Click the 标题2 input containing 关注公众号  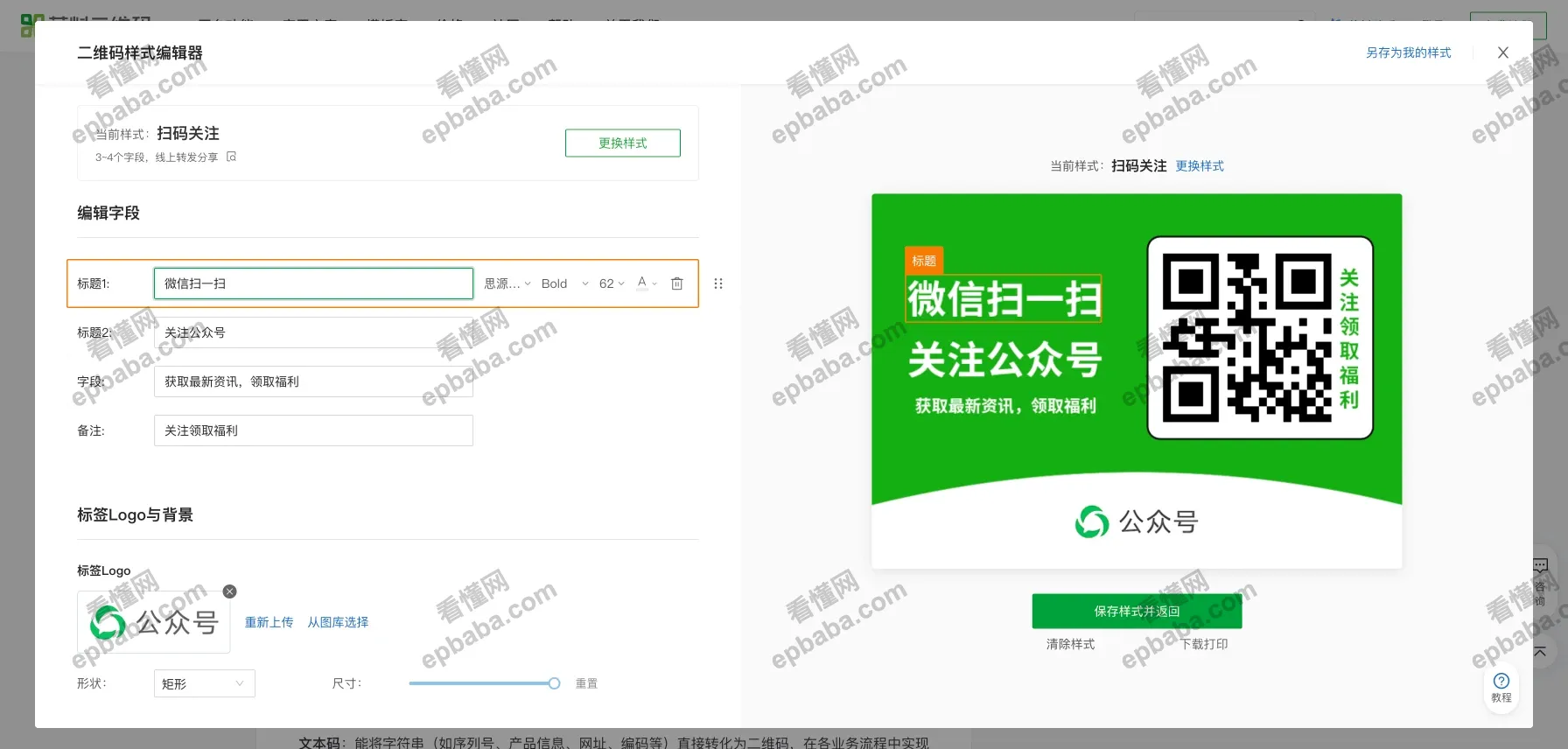pyautogui.click(x=313, y=332)
